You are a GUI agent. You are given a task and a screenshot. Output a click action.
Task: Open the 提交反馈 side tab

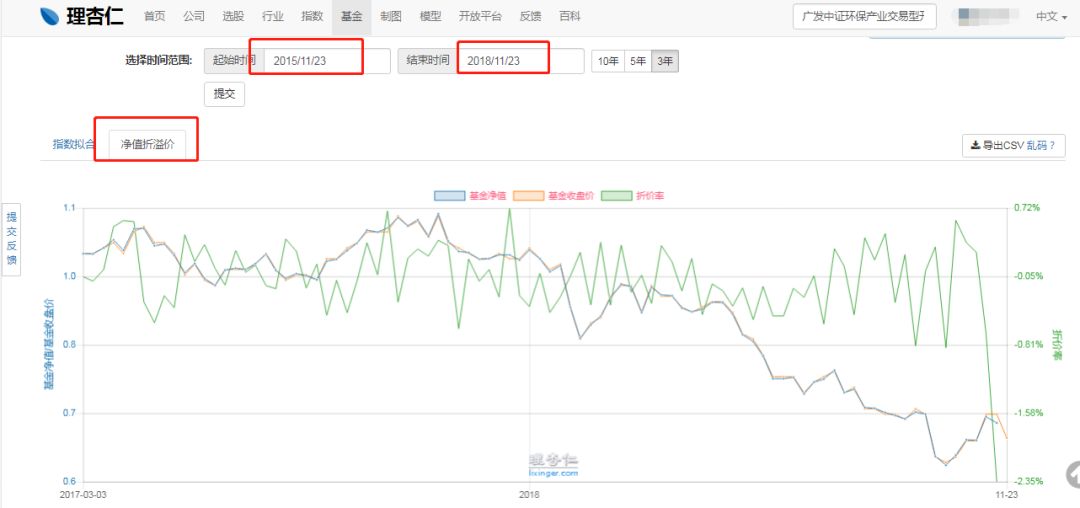tap(11, 240)
